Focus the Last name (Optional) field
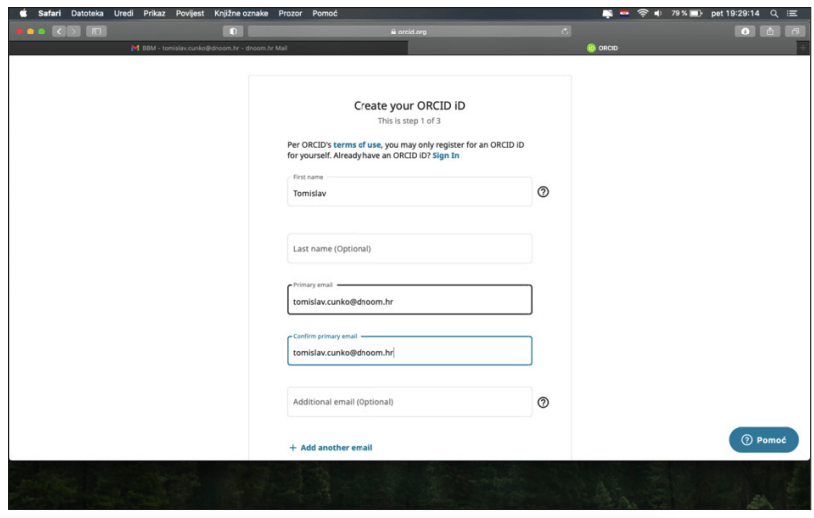The height and width of the screenshot is (518, 814). click(x=409, y=249)
